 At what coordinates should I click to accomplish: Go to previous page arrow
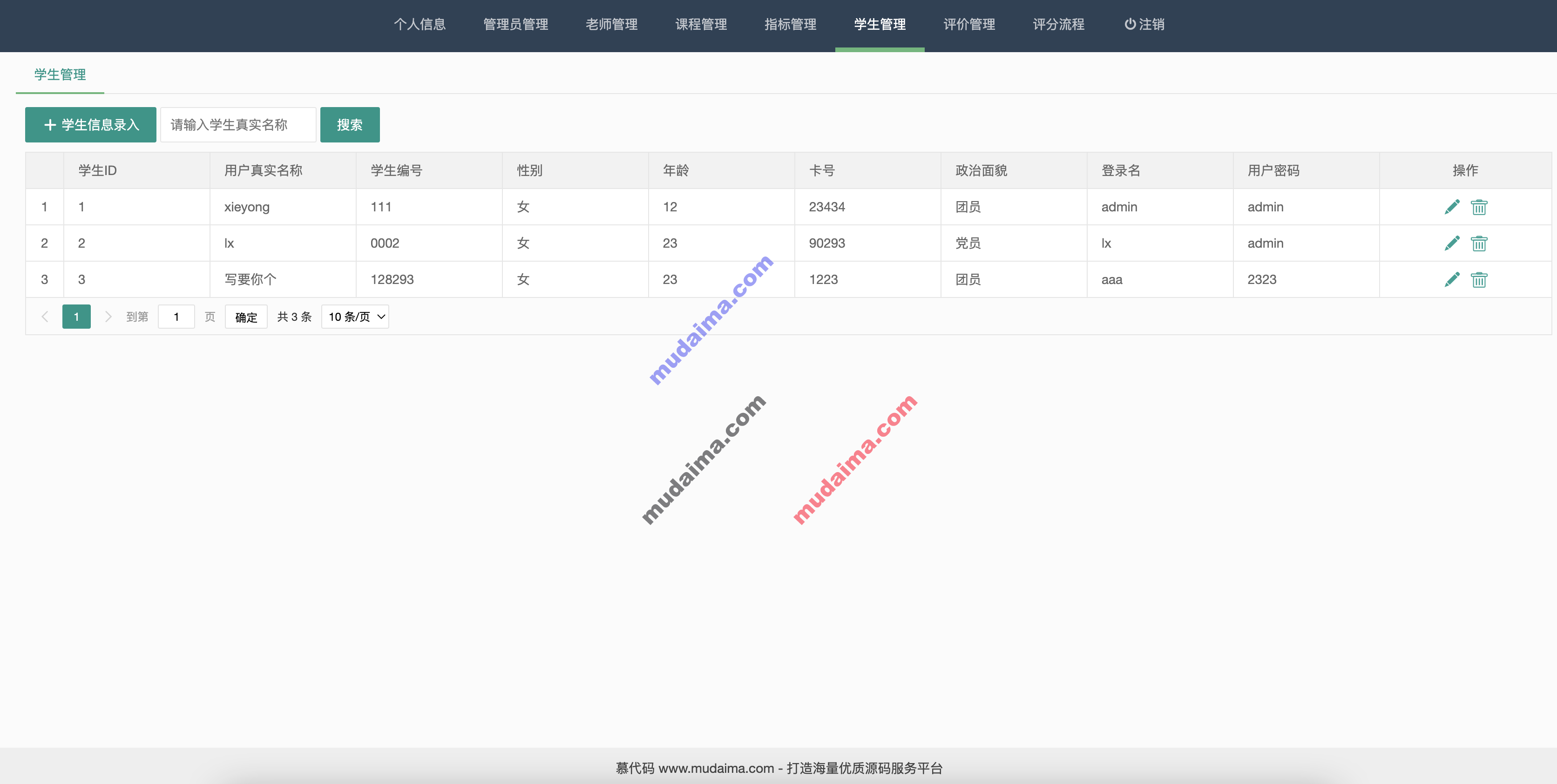(45, 317)
